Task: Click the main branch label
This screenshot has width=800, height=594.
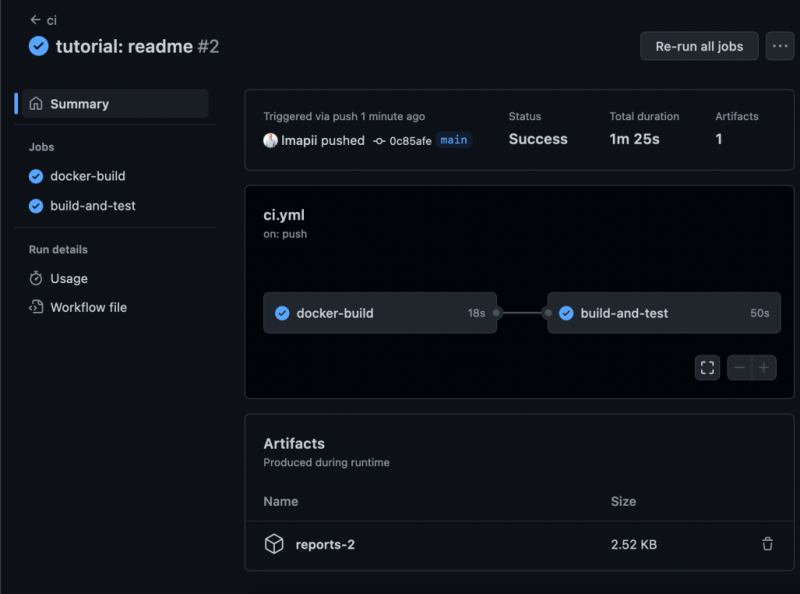Action: click(x=454, y=141)
